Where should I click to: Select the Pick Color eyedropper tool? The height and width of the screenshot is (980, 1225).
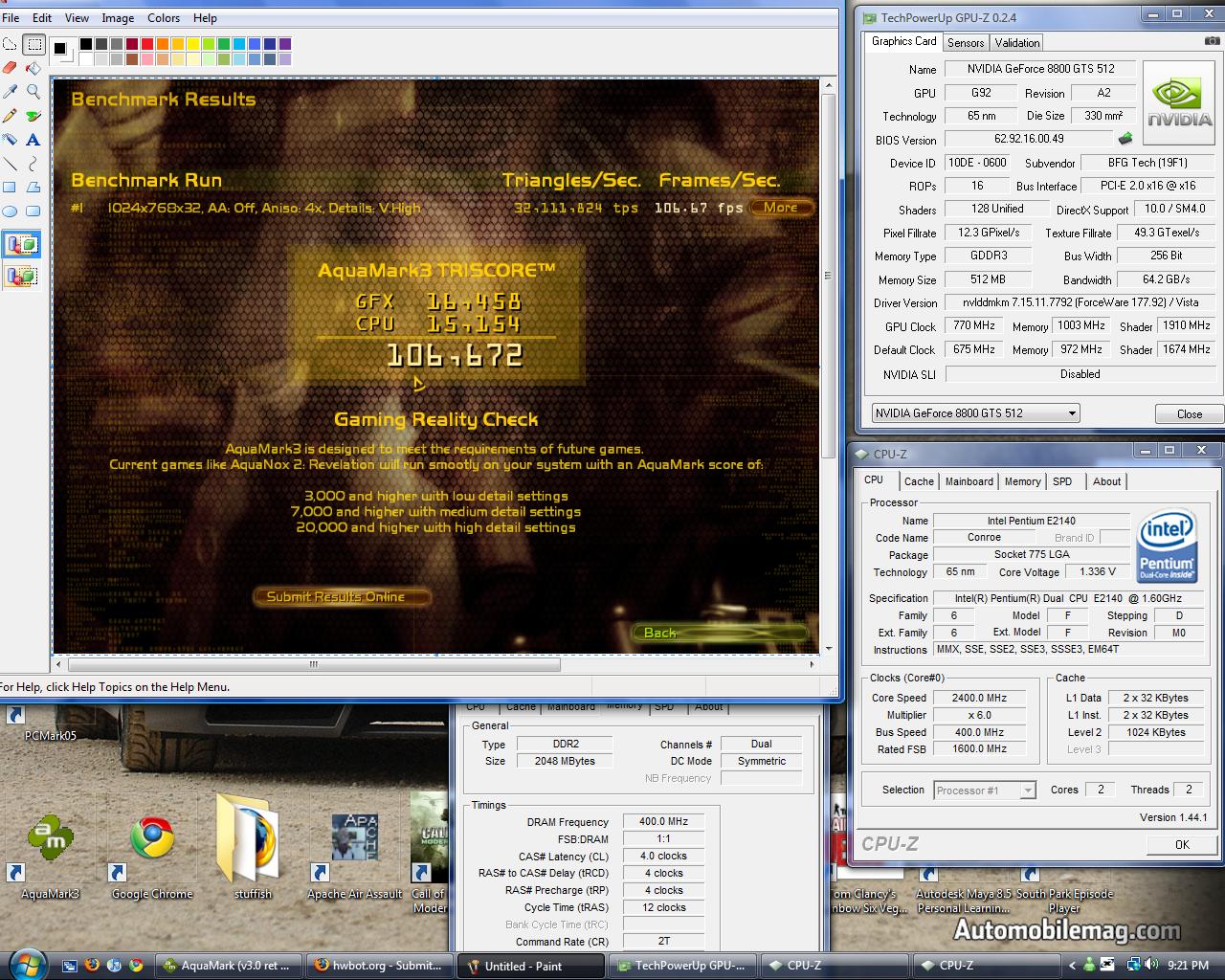tap(11, 92)
